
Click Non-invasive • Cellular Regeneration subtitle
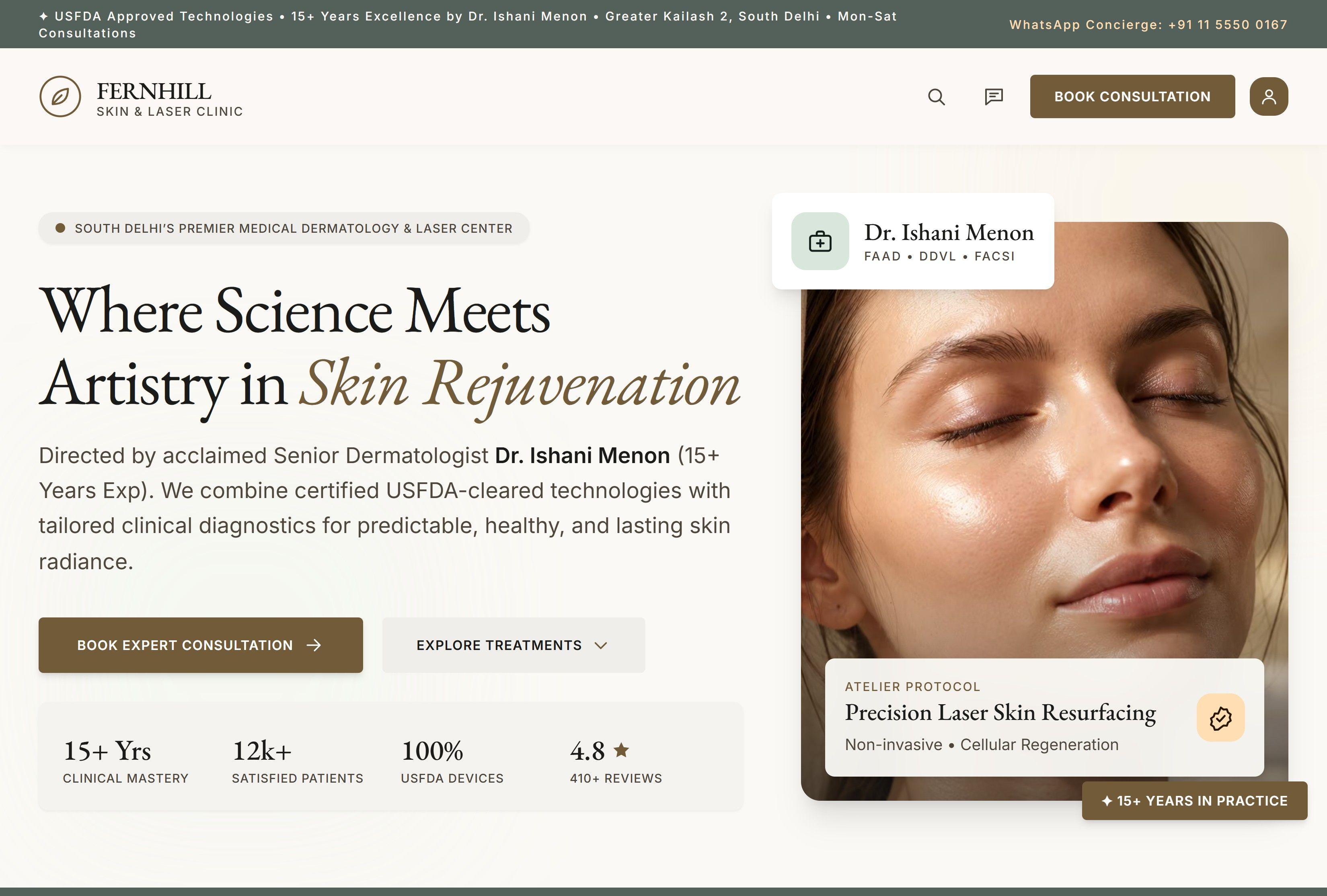[982, 745]
